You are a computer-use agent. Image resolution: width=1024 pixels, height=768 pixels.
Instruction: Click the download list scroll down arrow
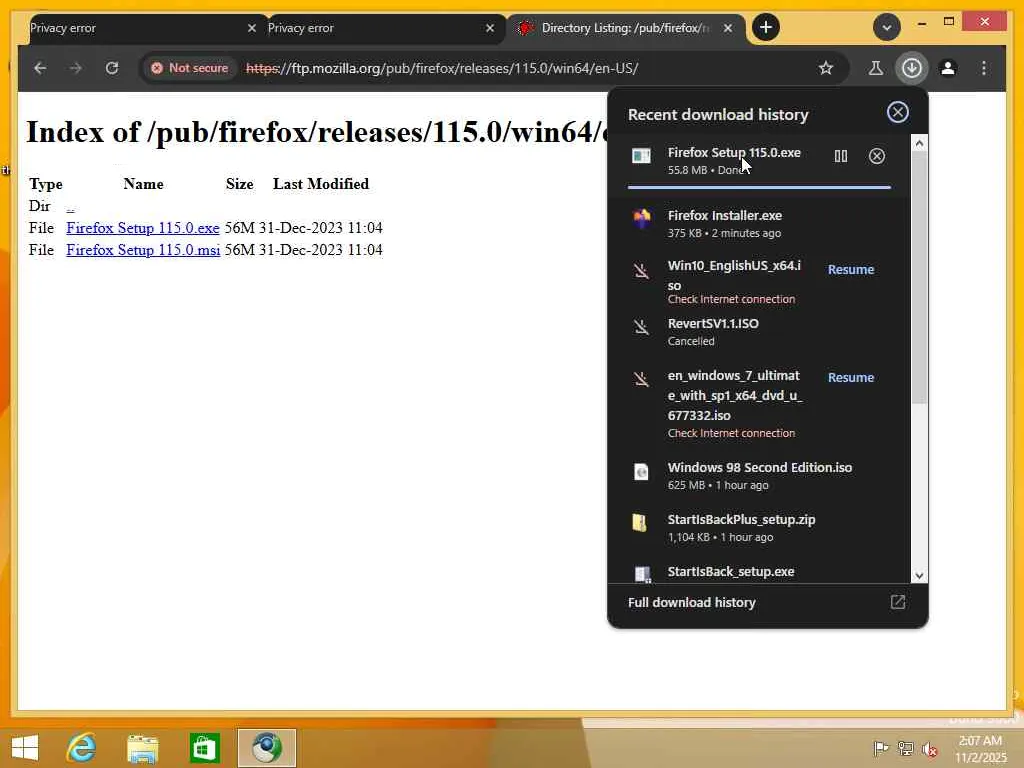pyautogui.click(x=920, y=575)
